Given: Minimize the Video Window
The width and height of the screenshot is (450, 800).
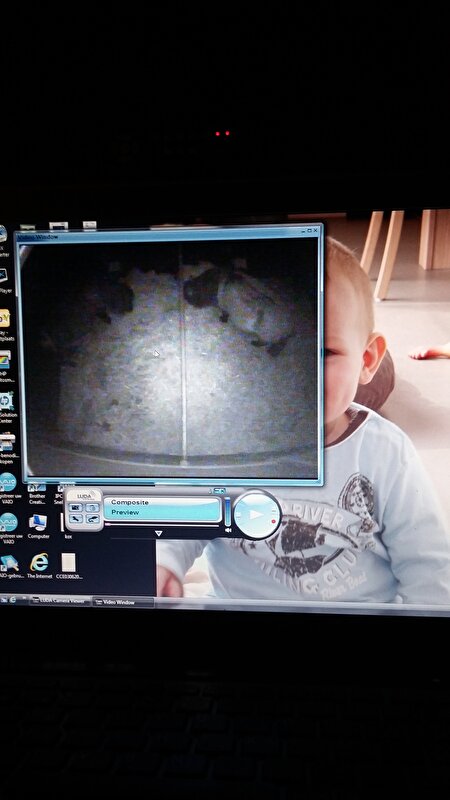Looking at the screenshot, I should pos(303,231).
